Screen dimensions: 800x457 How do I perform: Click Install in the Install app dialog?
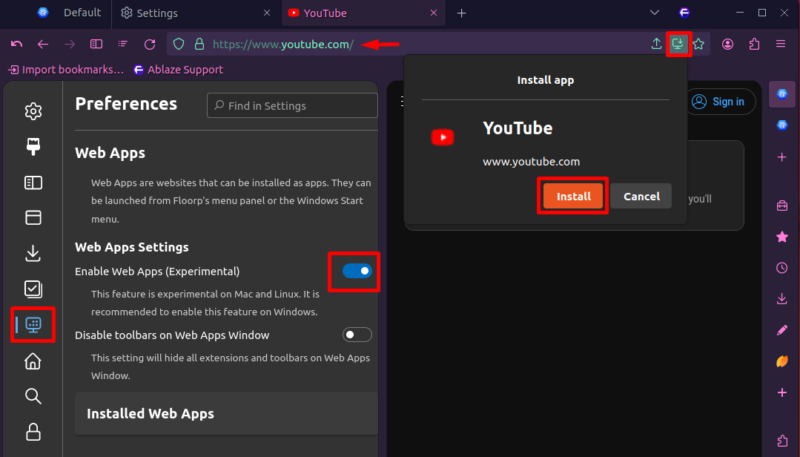tap(573, 196)
